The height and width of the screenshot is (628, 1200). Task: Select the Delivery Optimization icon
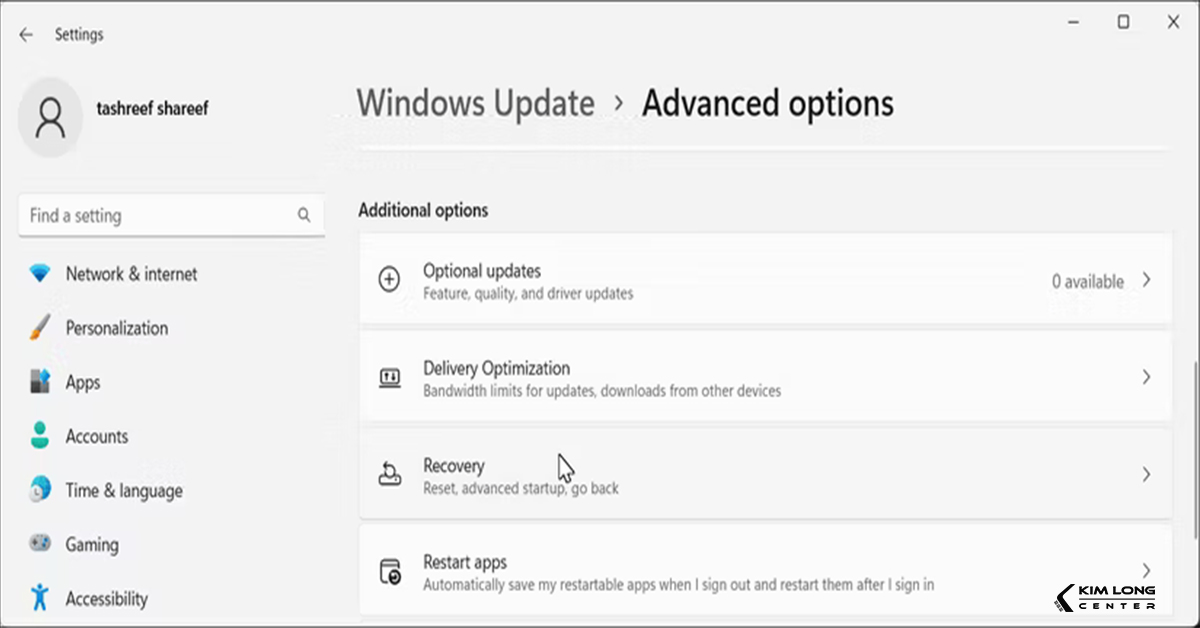pyautogui.click(x=389, y=377)
